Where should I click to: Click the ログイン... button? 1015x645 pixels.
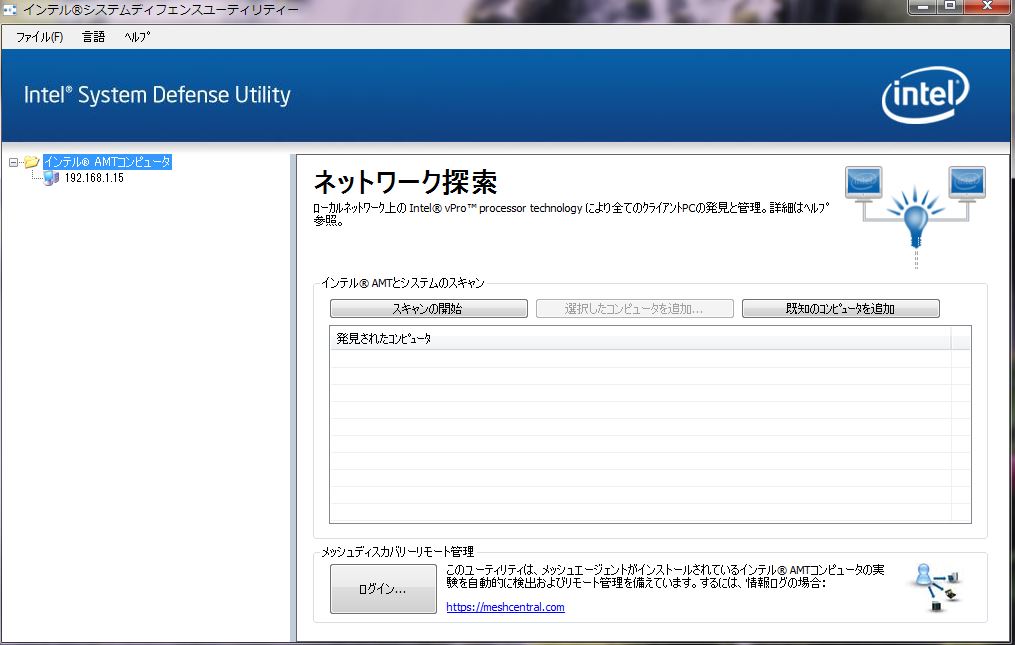pyautogui.click(x=383, y=589)
